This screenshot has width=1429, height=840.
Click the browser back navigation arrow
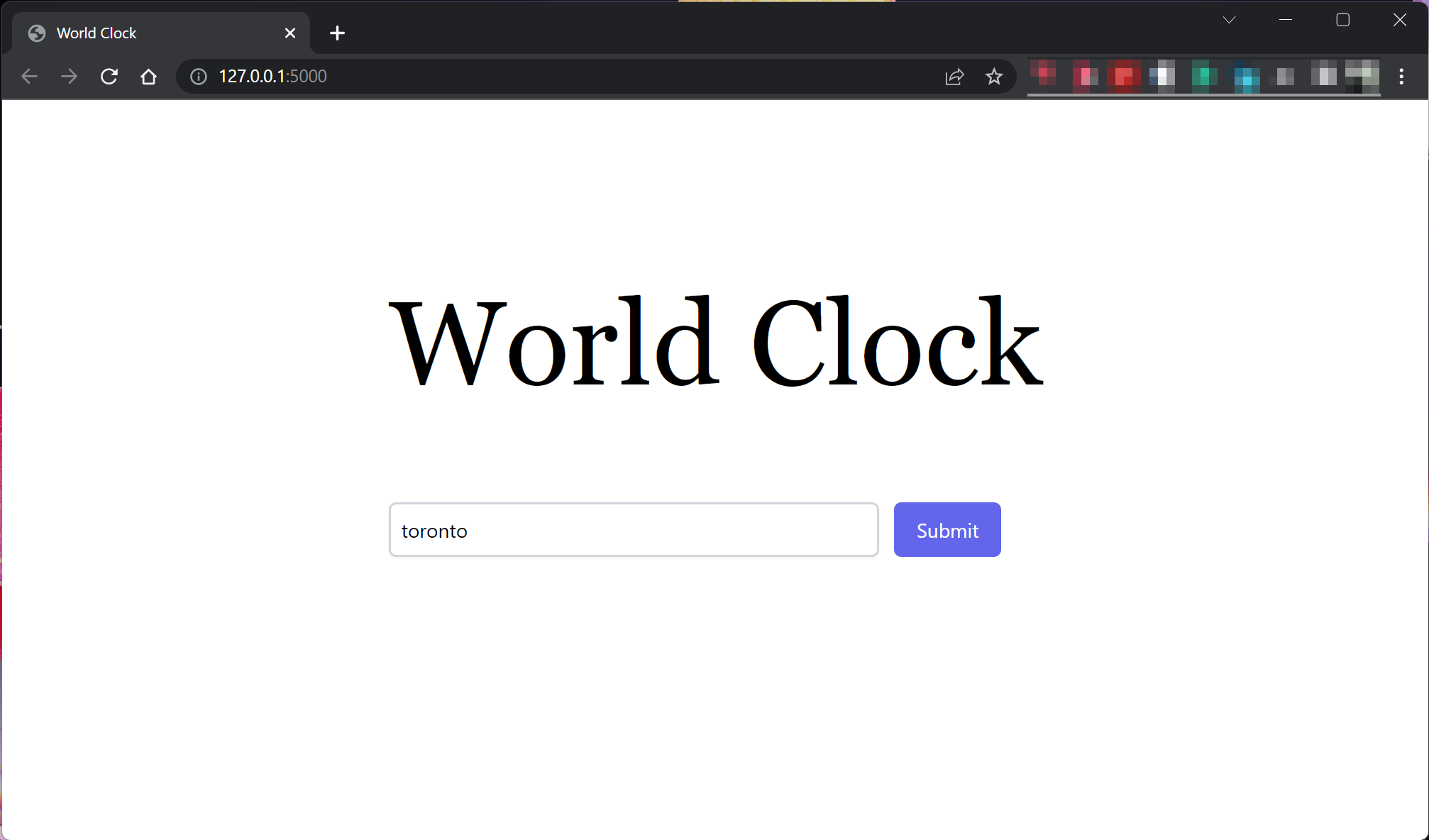[29, 76]
